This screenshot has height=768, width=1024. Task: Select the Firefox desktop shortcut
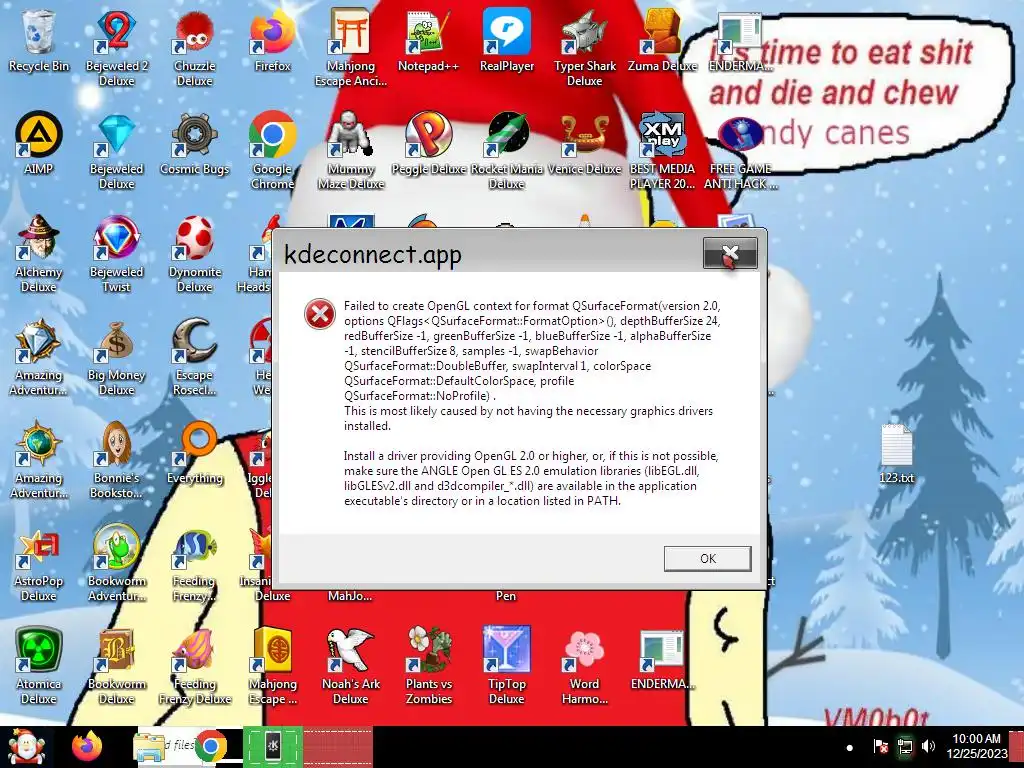[x=272, y=40]
